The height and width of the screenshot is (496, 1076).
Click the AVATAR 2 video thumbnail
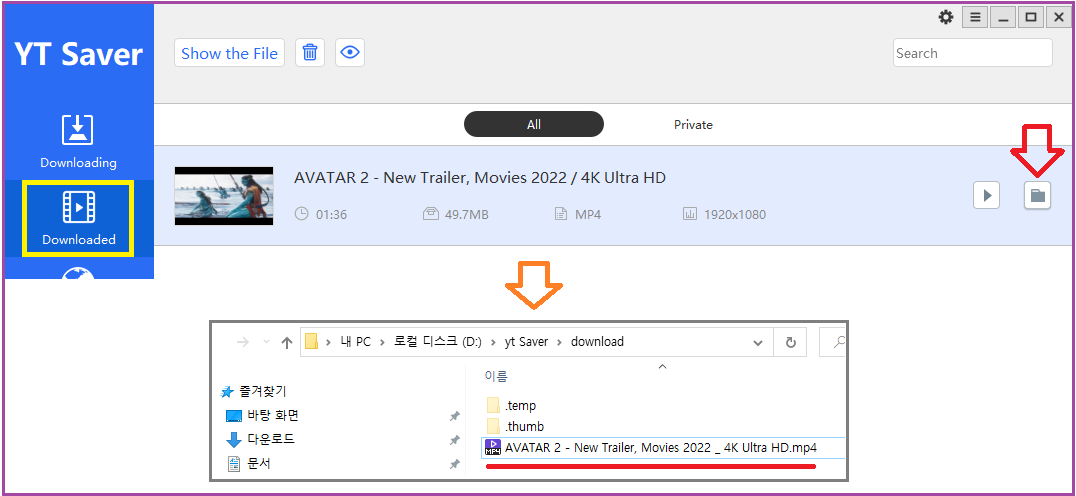[x=224, y=196]
